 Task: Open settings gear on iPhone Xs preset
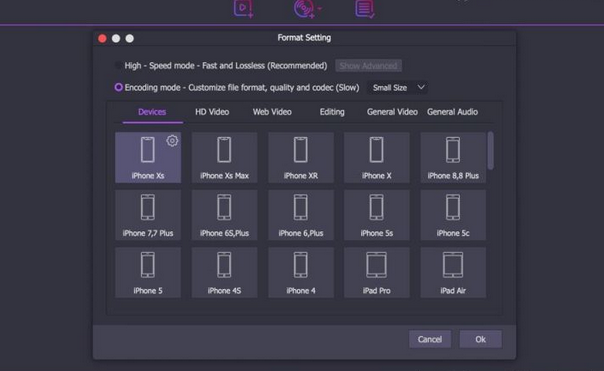(x=172, y=141)
